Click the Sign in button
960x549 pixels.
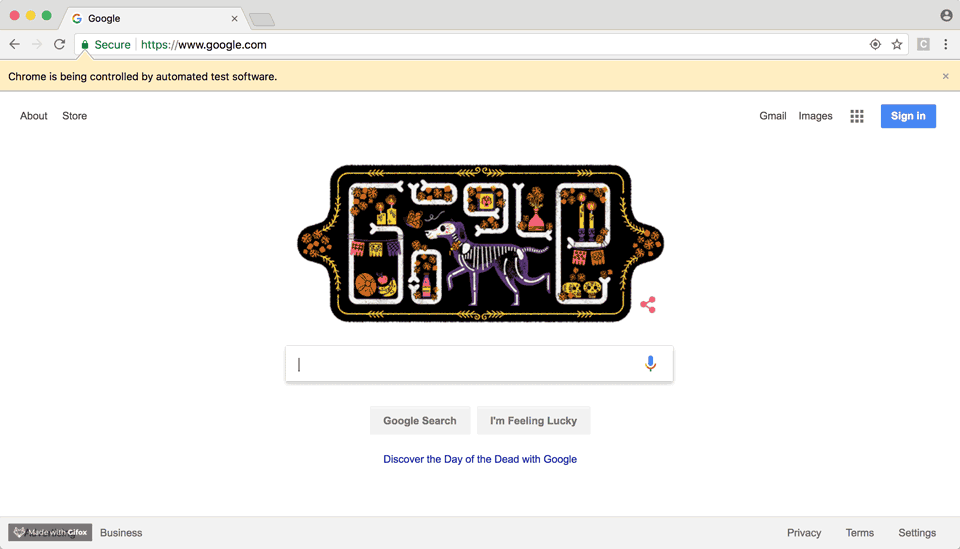908,116
